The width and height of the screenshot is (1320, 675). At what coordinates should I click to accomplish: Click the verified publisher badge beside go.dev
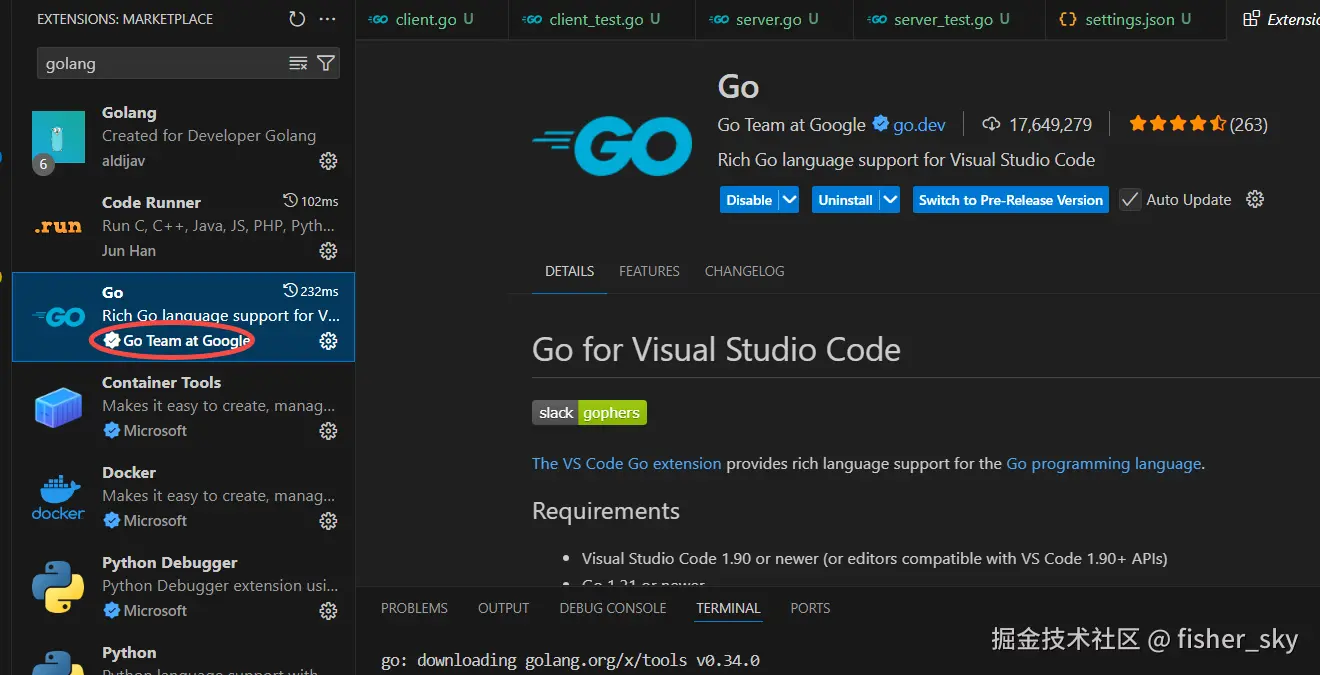click(880, 124)
